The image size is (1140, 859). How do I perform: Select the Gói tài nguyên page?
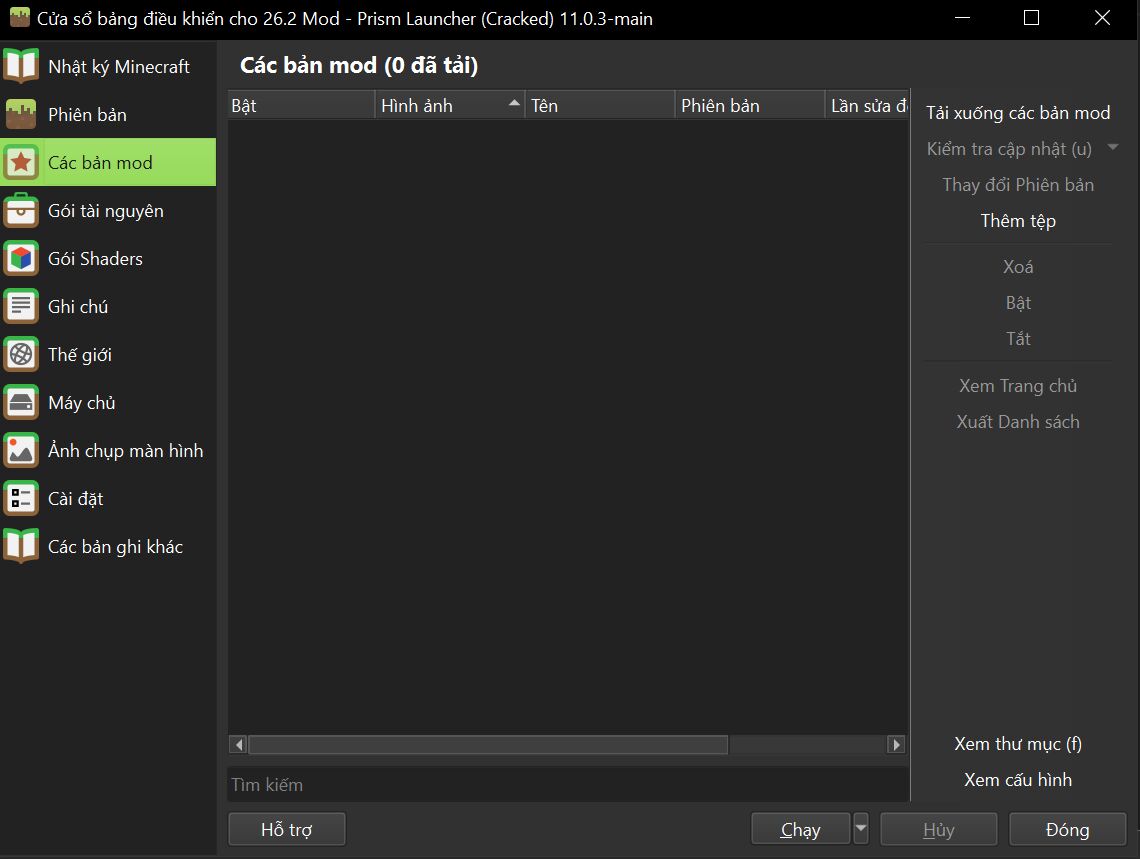click(x=108, y=210)
